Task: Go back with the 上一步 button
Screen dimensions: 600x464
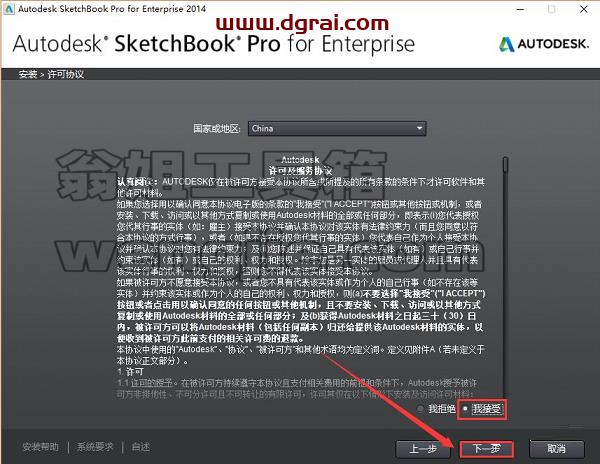Action: coord(423,449)
